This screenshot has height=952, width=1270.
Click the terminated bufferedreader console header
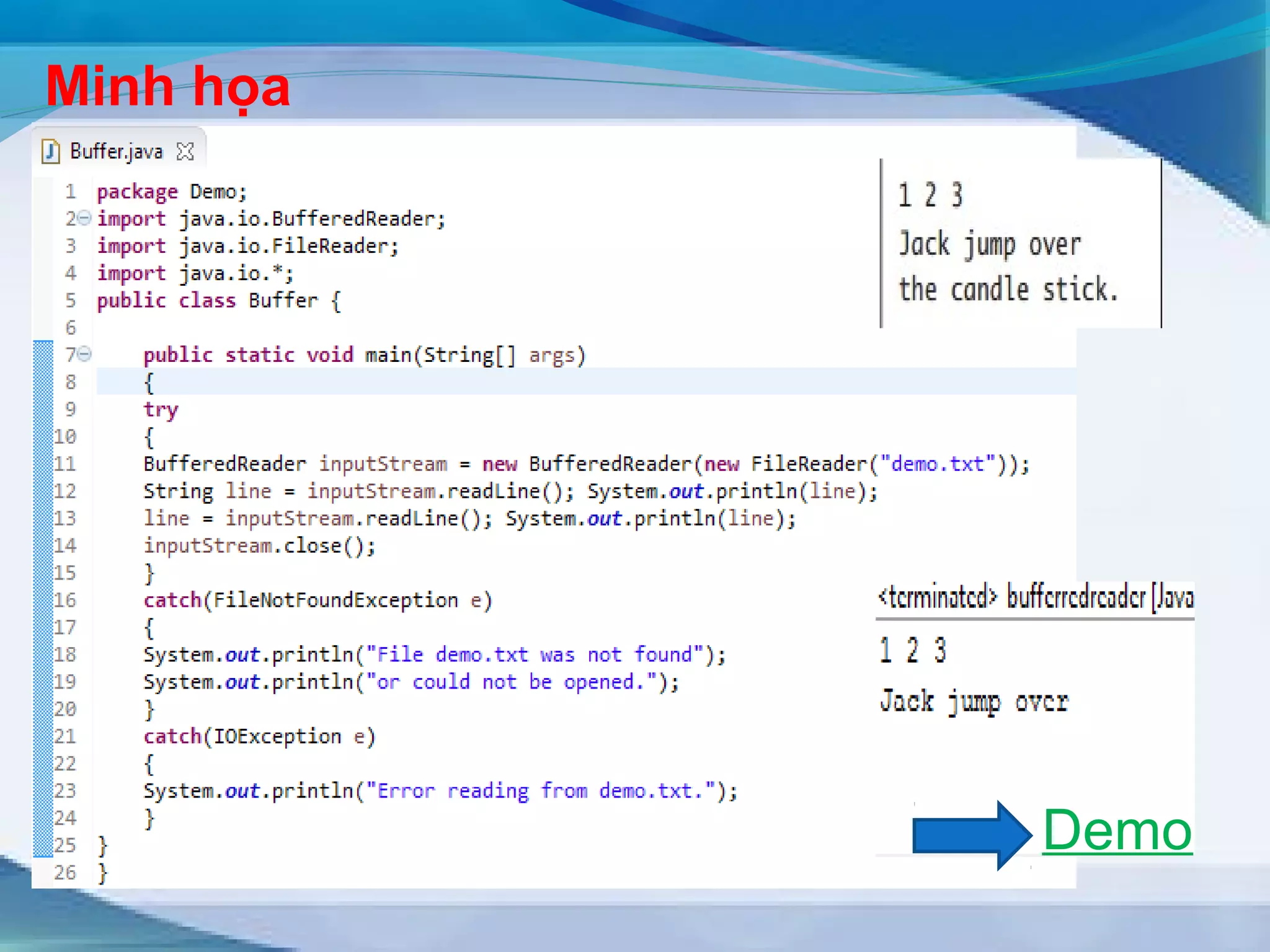pos(1034,597)
